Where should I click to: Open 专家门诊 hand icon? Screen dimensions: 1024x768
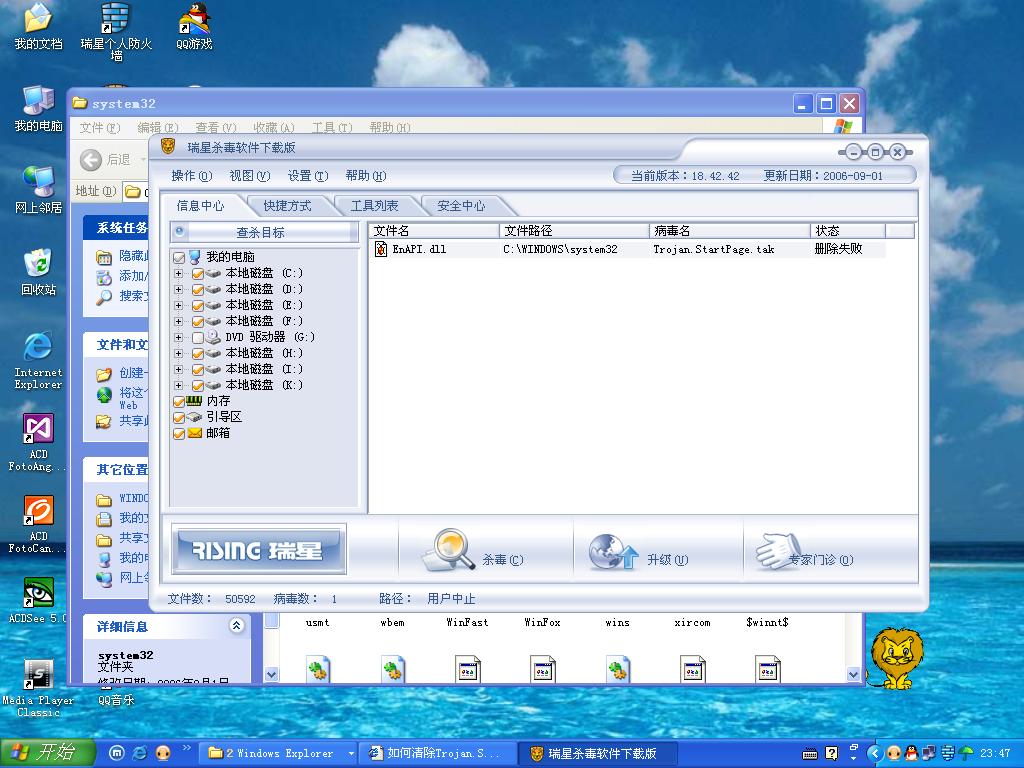(778, 551)
